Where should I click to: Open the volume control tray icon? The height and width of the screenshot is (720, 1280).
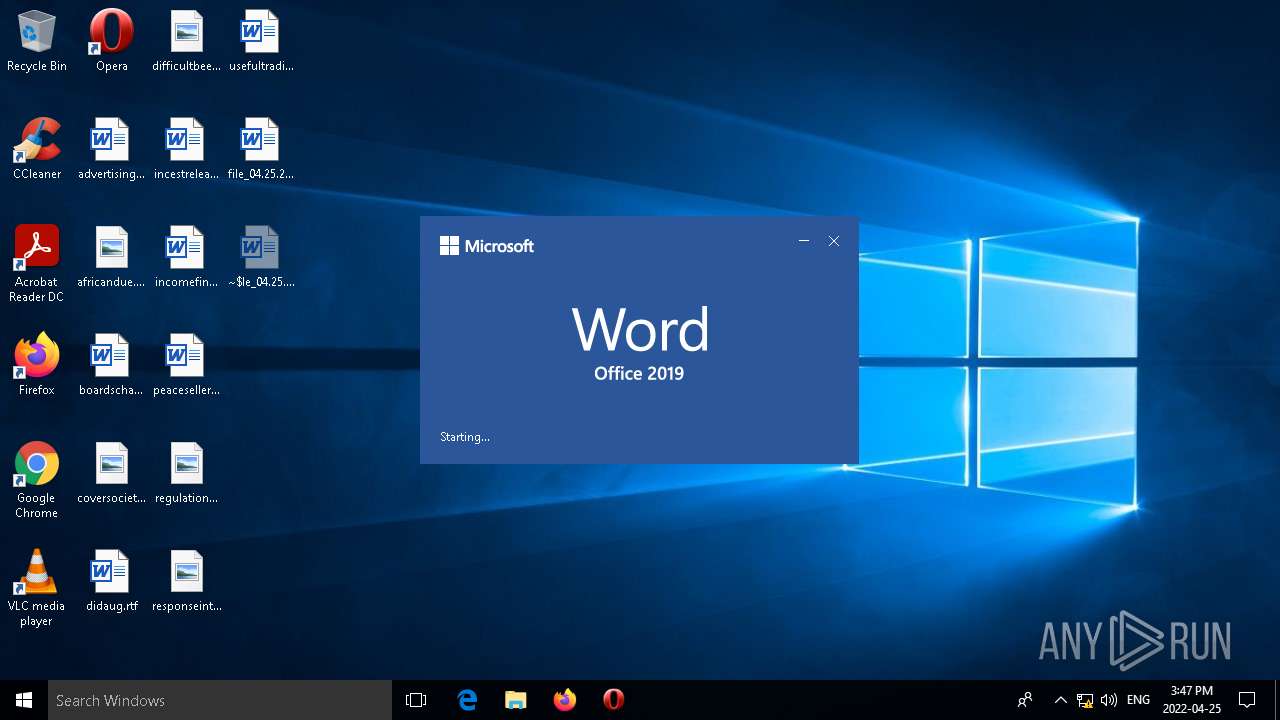(1109, 700)
